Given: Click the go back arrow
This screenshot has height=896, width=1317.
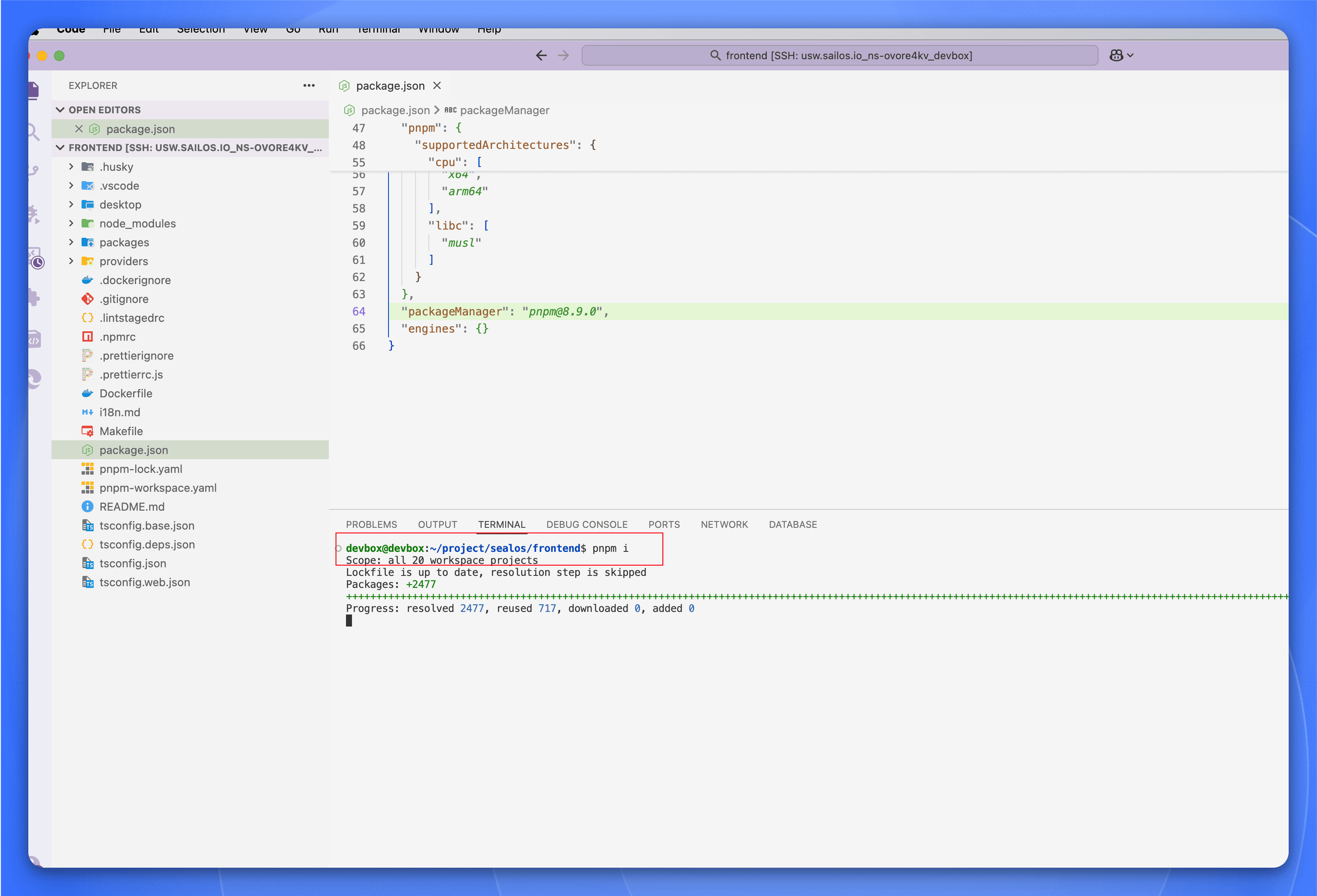Looking at the screenshot, I should tap(541, 55).
